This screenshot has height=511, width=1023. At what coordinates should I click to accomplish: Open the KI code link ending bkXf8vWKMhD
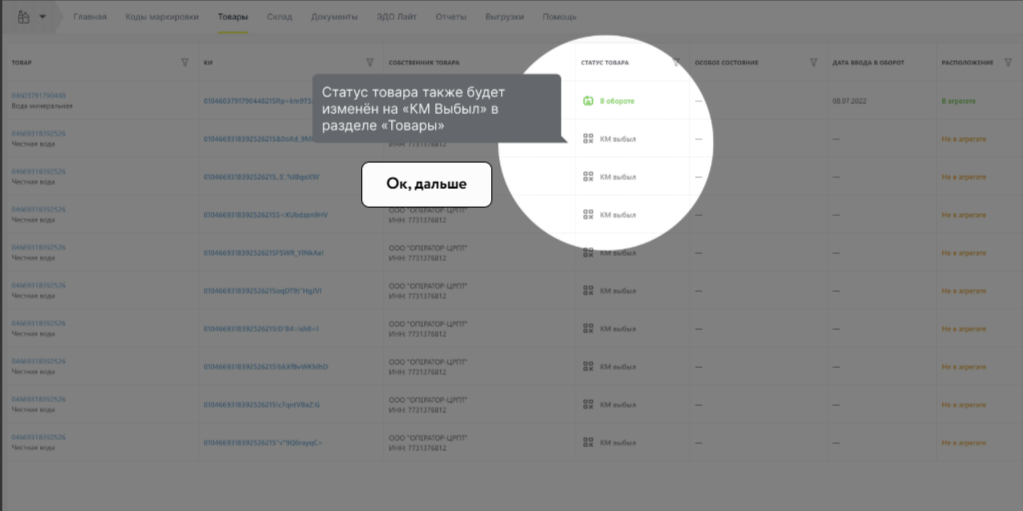(x=266, y=366)
